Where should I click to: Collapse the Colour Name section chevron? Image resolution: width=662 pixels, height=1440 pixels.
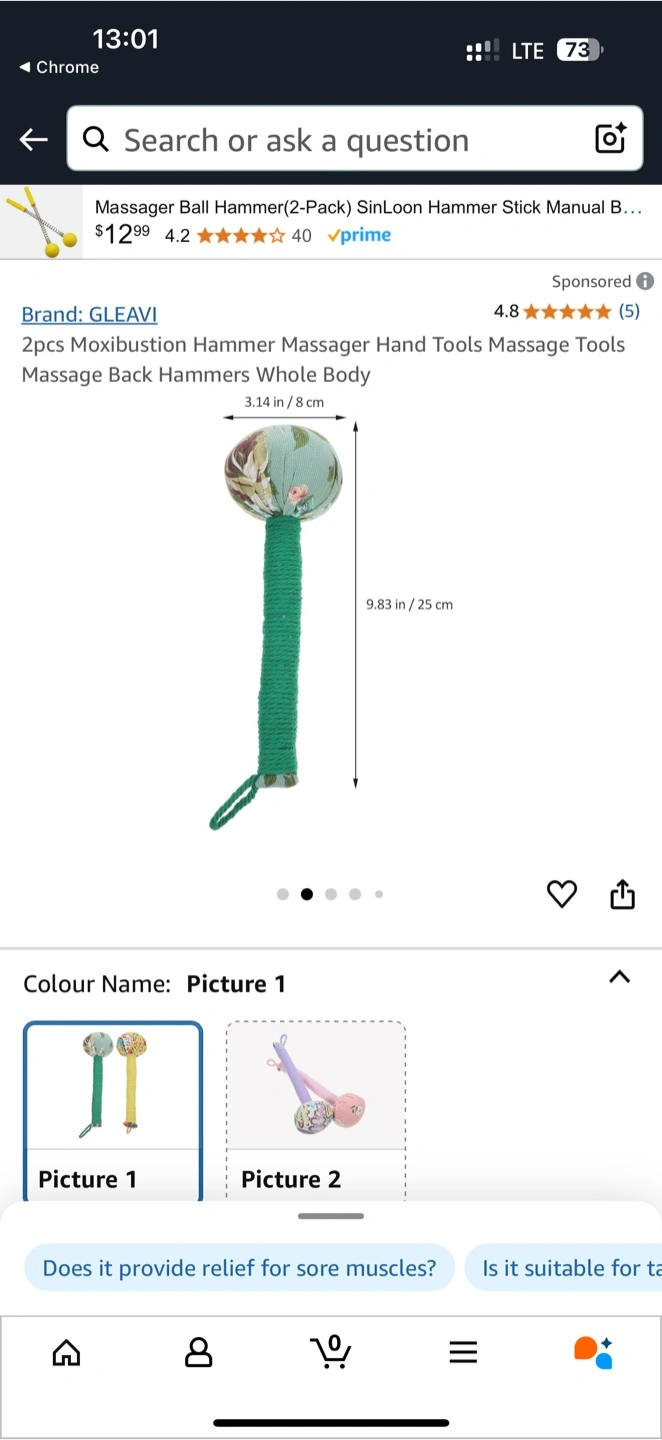click(x=620, y=977)
